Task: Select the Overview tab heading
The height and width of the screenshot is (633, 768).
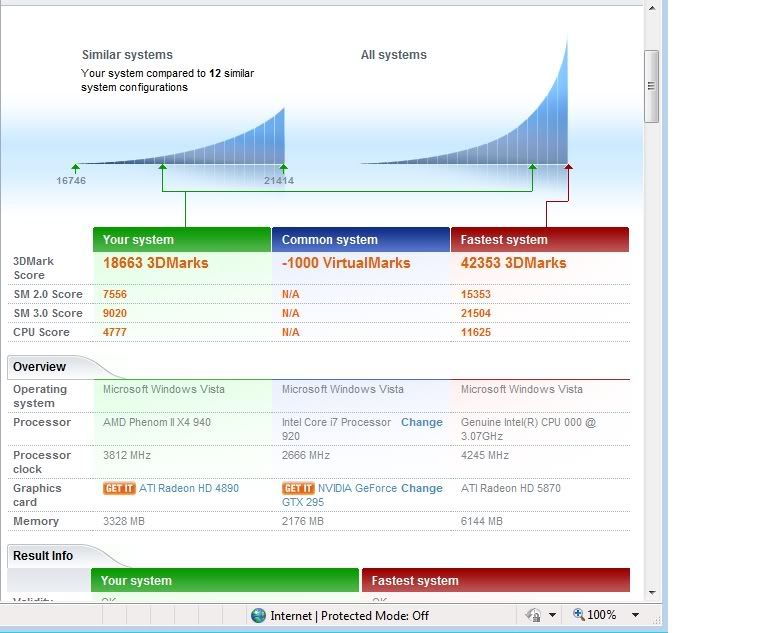Action: click(40, 367)
